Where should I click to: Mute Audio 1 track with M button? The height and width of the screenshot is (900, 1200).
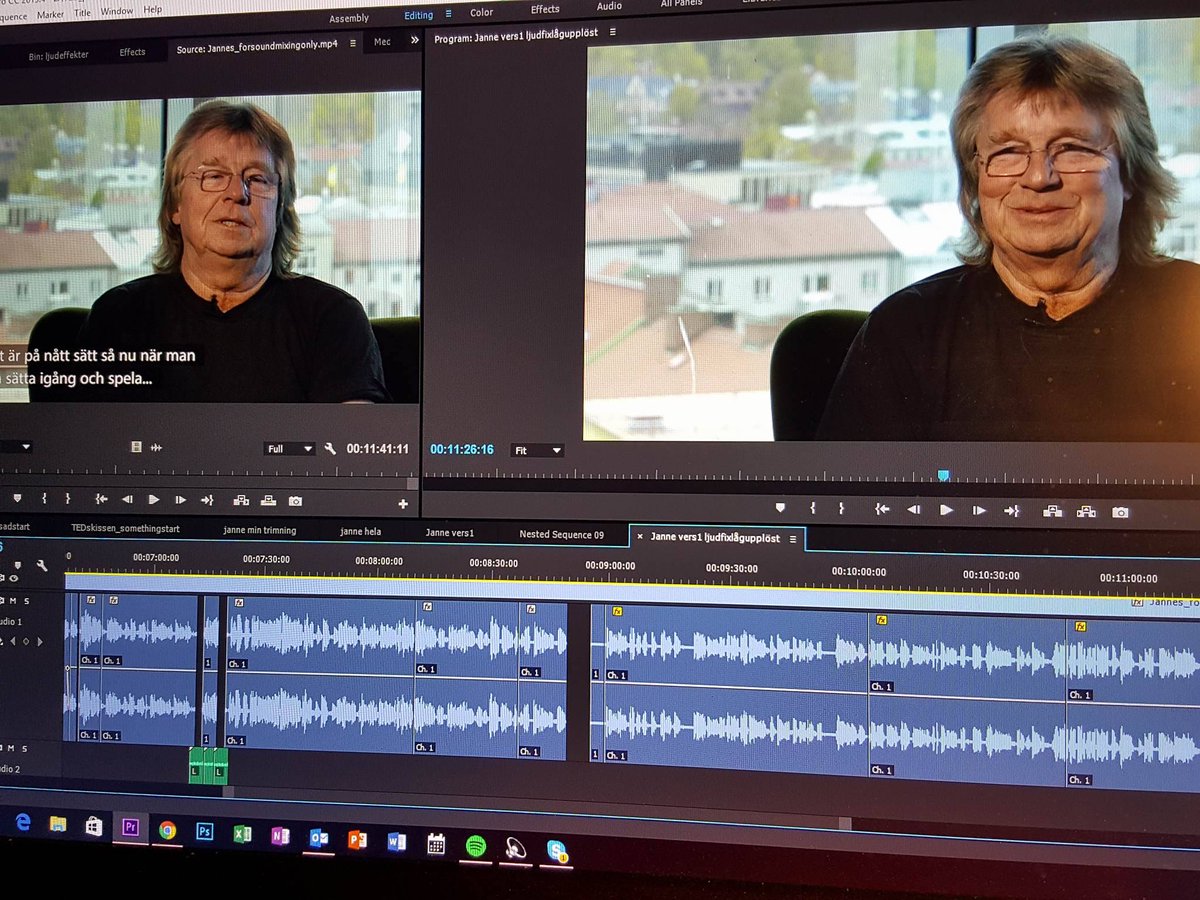[13, 600]
